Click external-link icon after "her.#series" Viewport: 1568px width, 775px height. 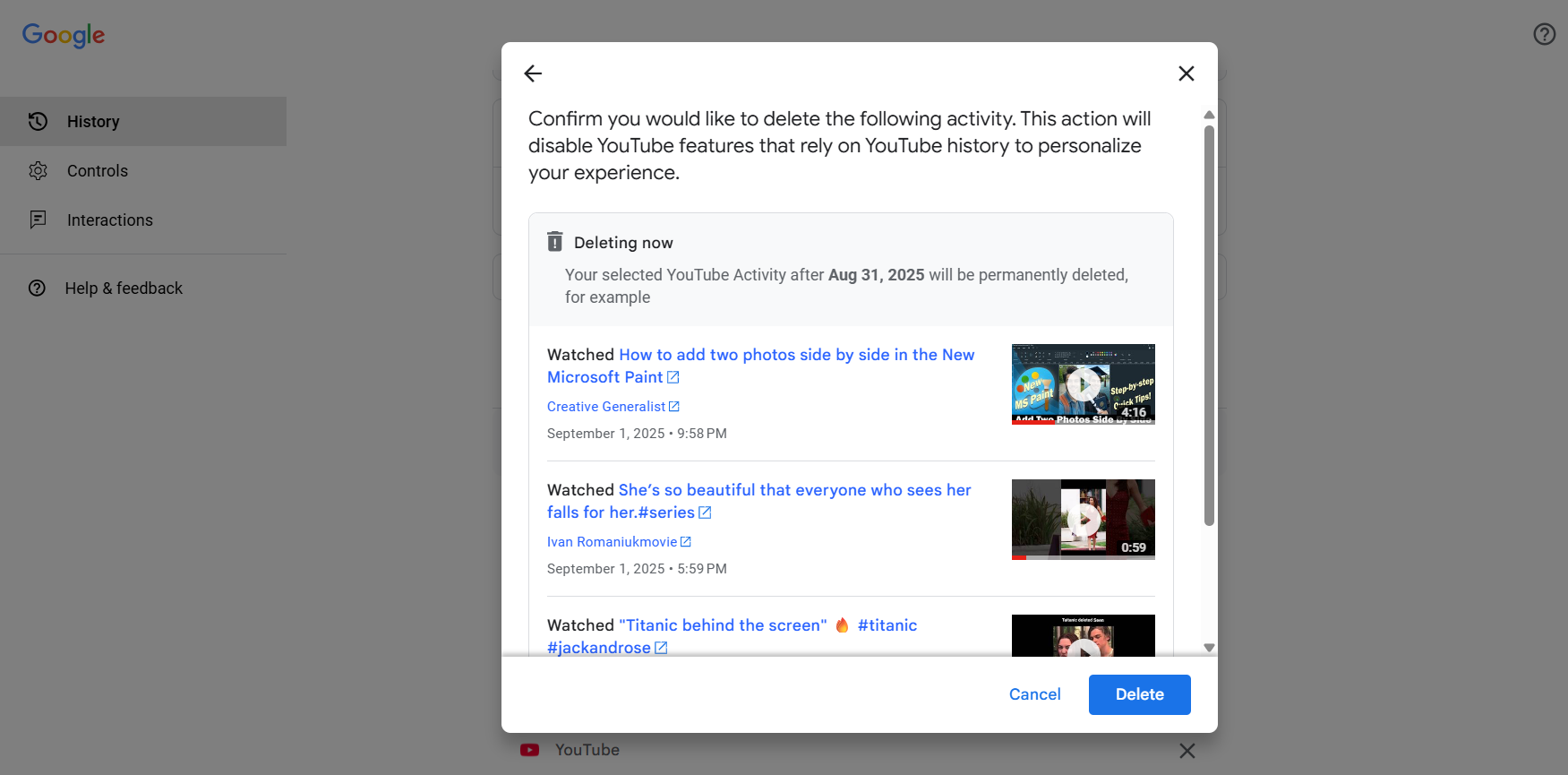[x=705, y=512]
